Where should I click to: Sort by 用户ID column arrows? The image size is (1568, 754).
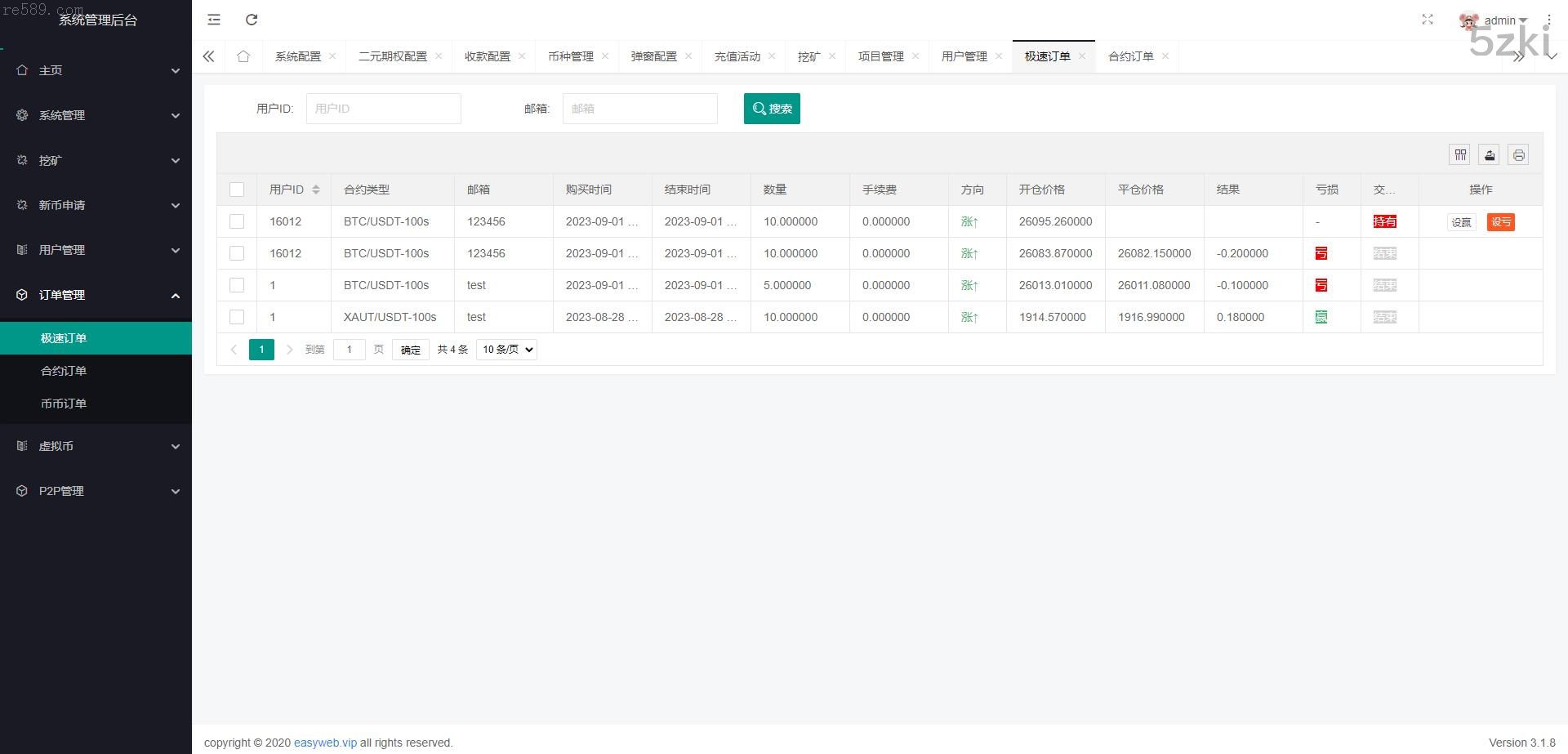tap(316, 190)
